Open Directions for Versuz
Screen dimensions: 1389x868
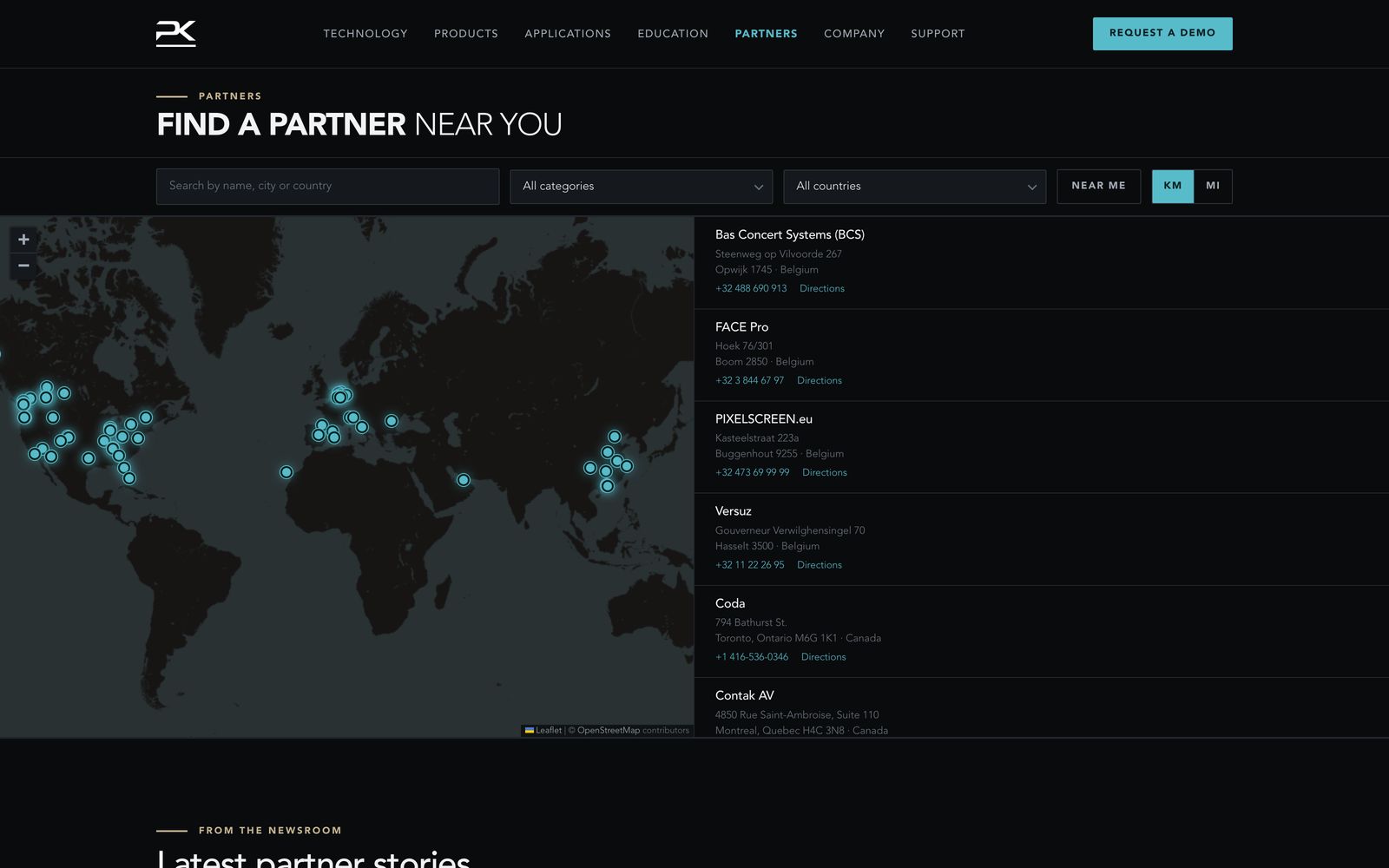[820, 565]
